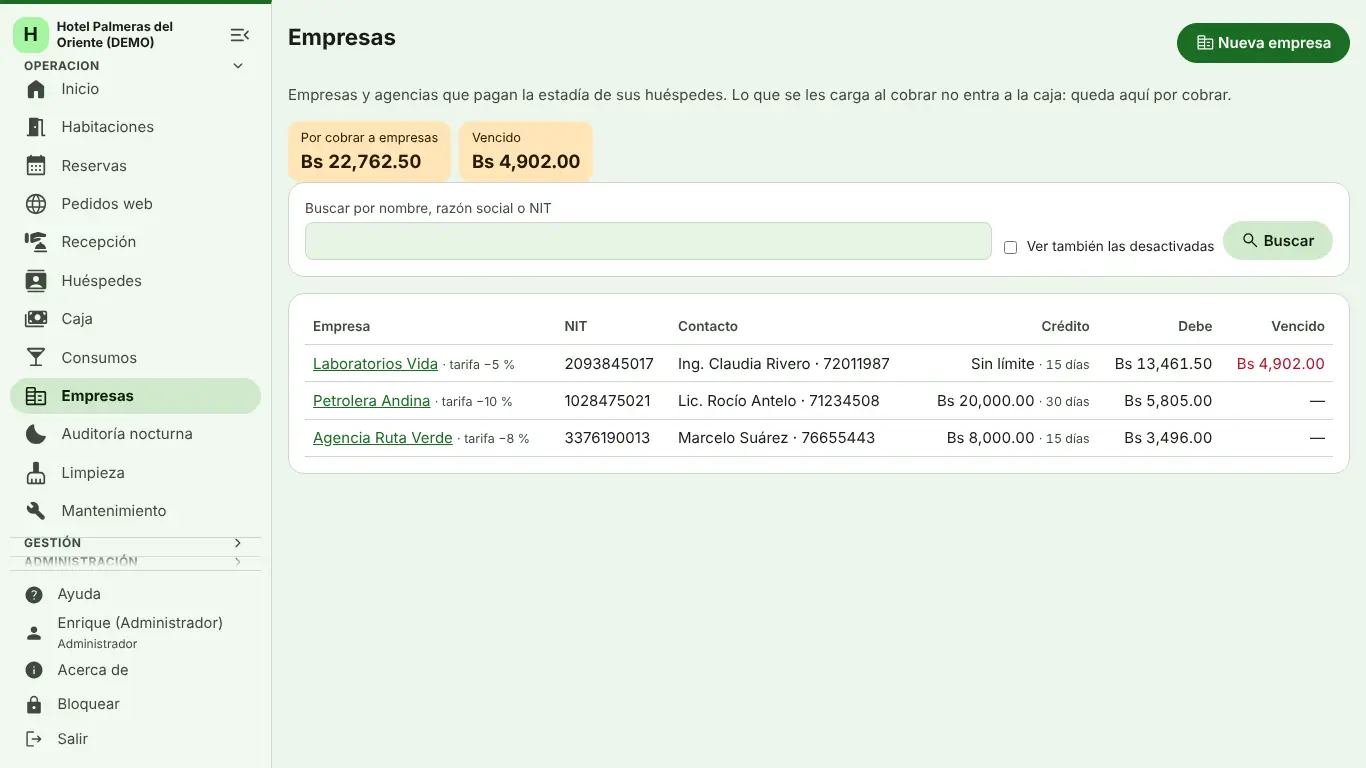
Task: Open the Laboratorios Vida company link
Action: tap(375, 364)
